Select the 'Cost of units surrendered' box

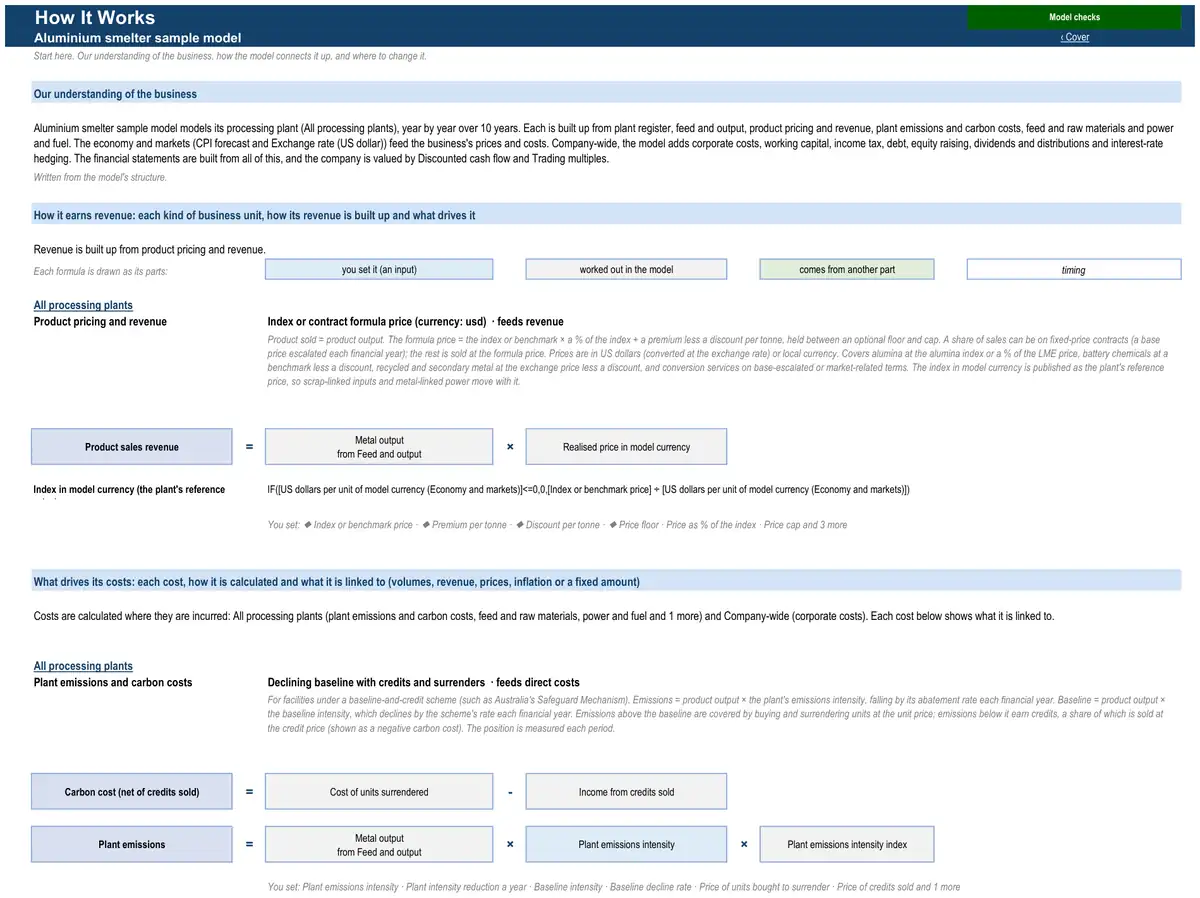point(379,792)
